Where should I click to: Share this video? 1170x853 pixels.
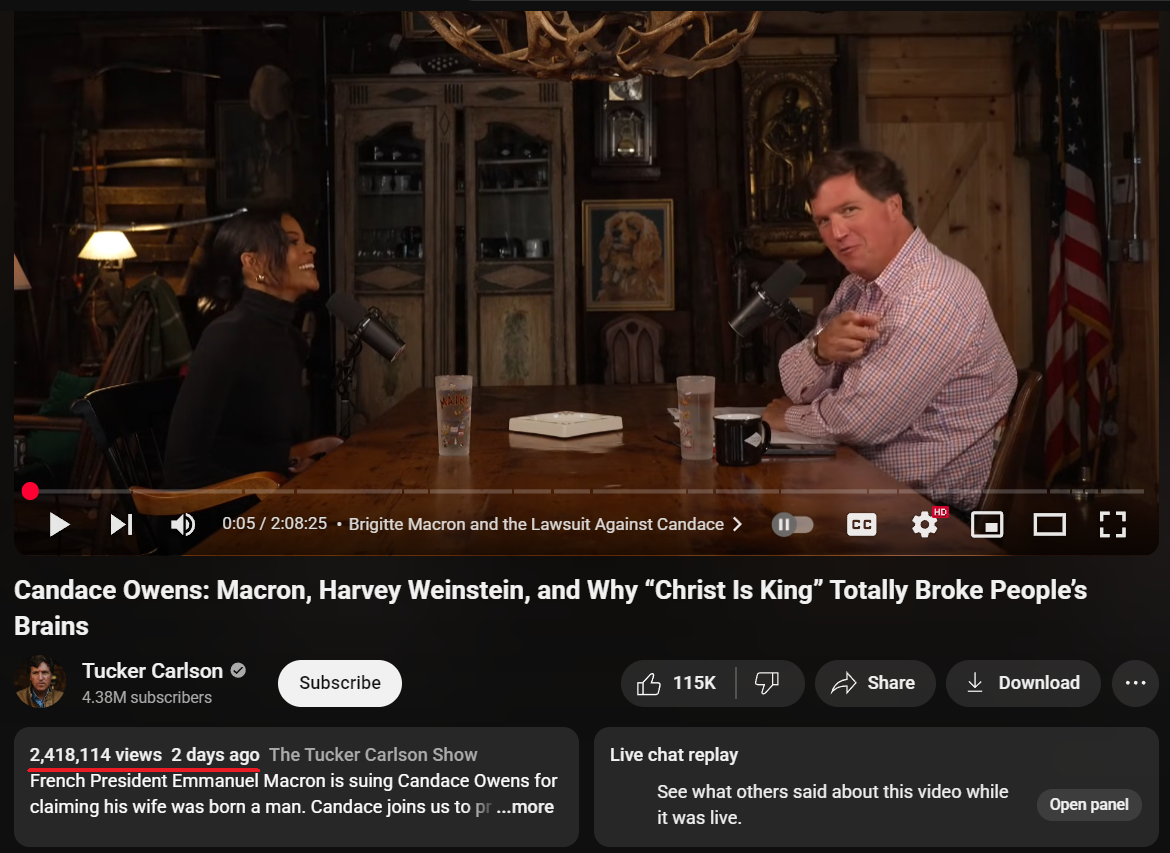coord(875,683)
